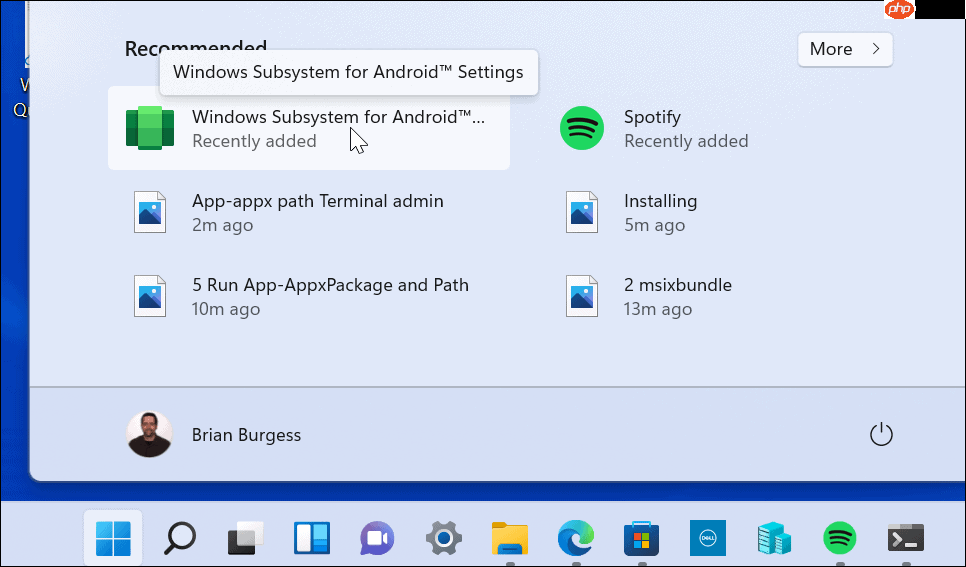Open Microsoft Store from taskbar
Screen dimensions: 966x567
[x=641, y=538]
